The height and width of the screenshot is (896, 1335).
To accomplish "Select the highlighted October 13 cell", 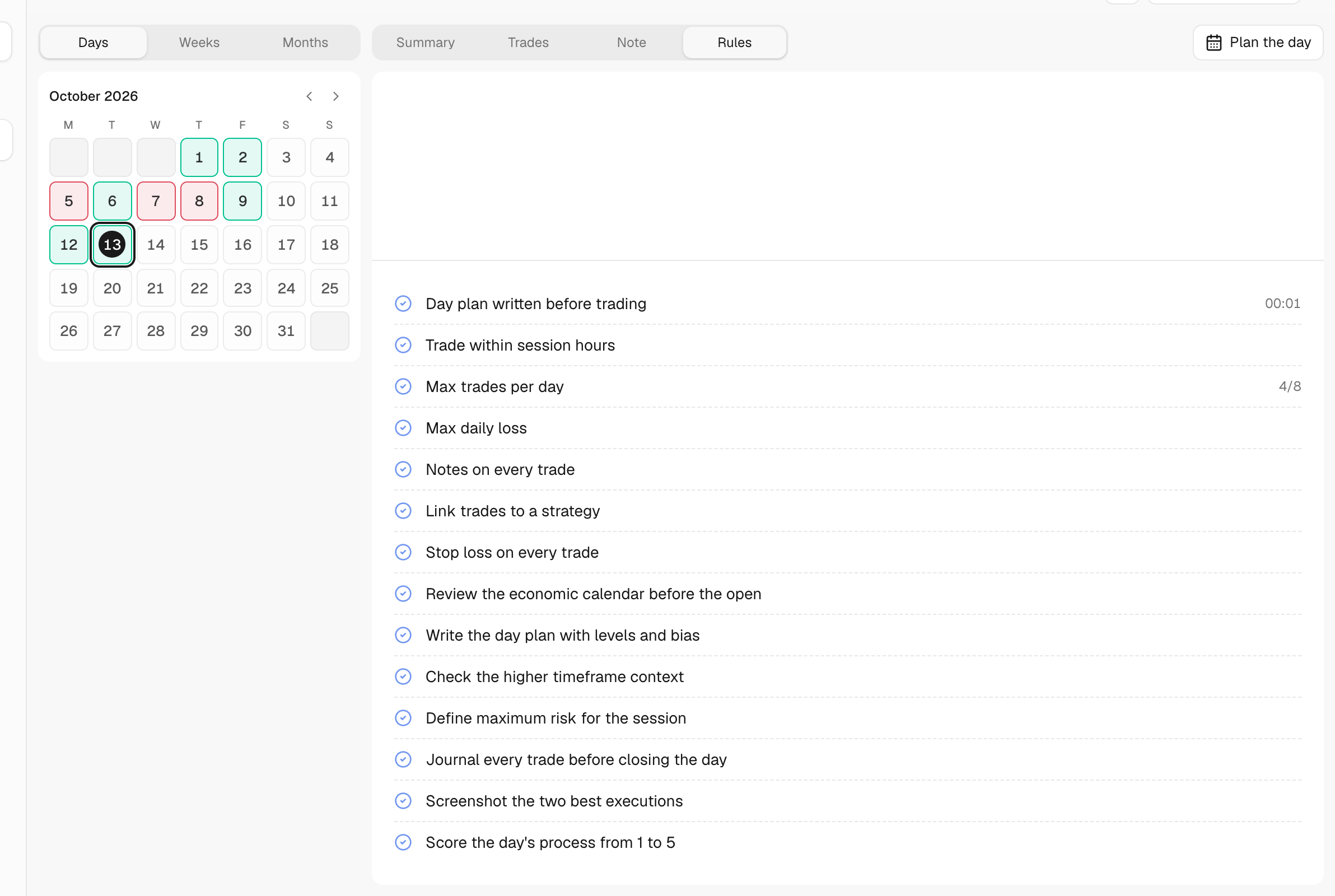I will (112, 245).
